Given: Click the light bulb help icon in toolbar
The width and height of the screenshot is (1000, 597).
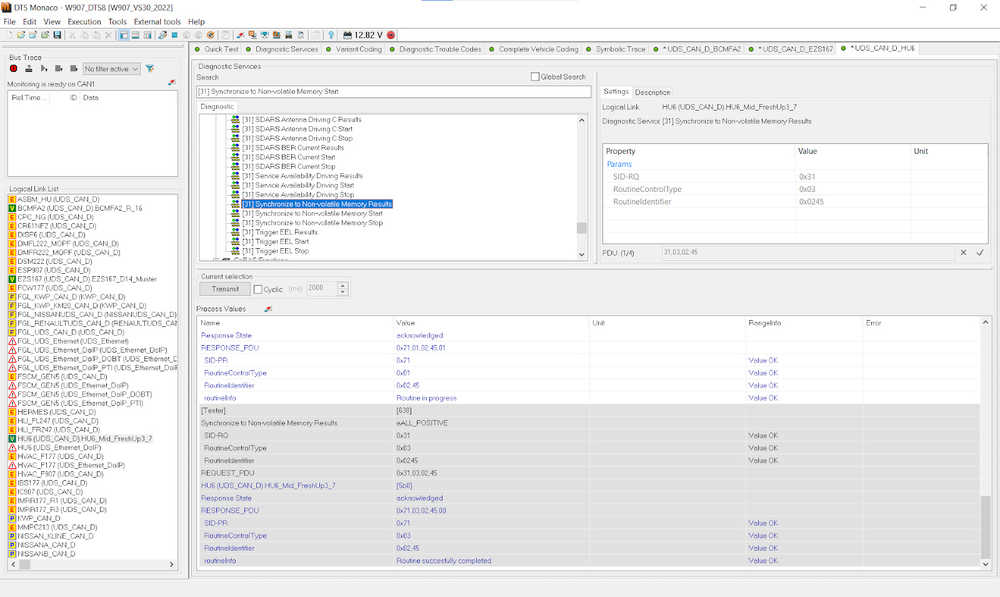Looking at the screenshot, I should click(x=331, y=35).
